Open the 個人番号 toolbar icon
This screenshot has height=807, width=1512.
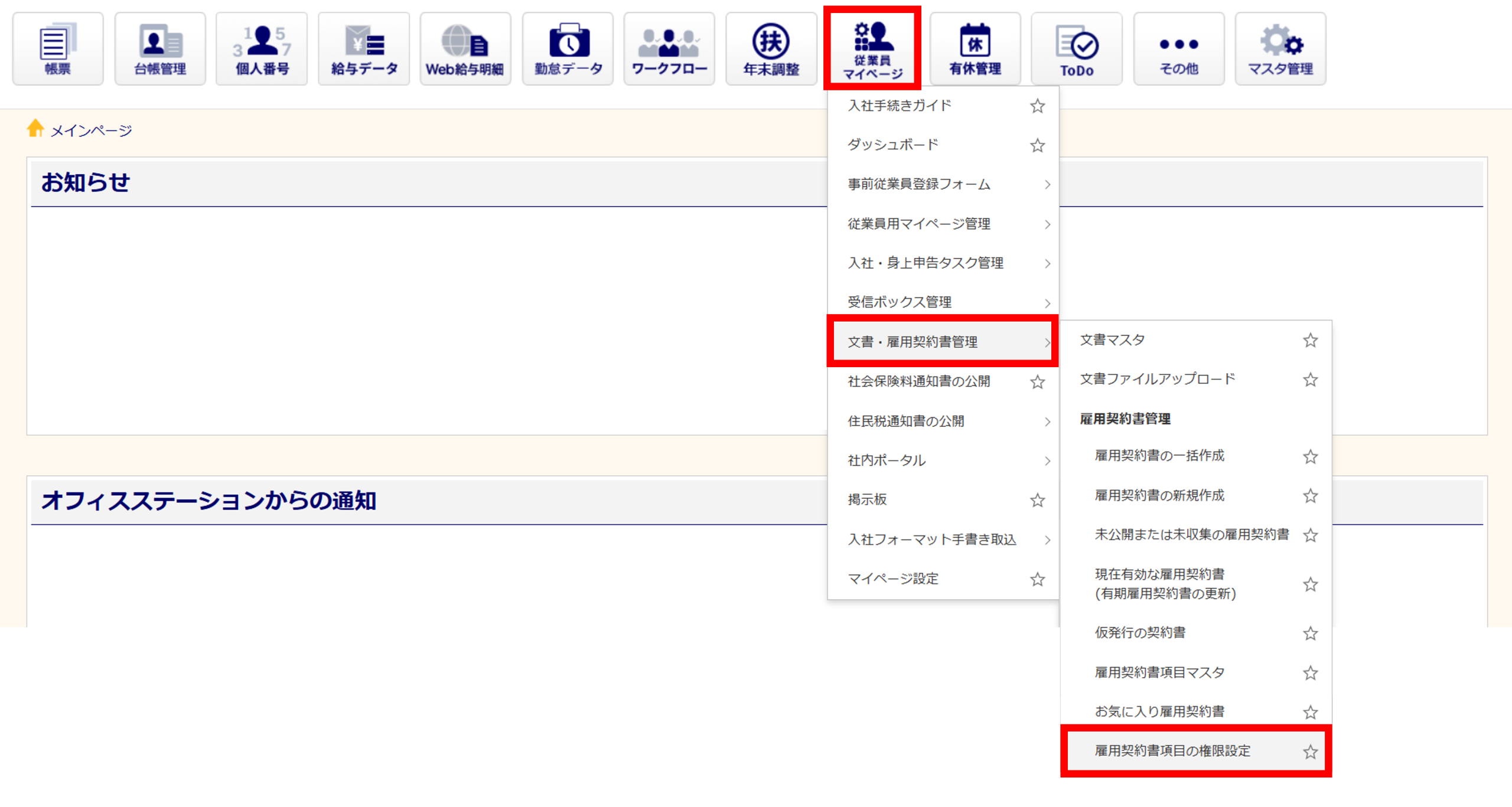coord(262,49)
